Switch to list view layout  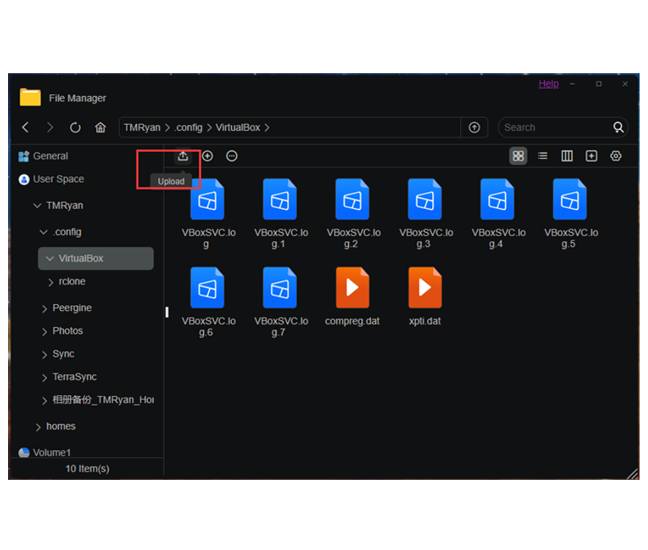click(x=542, y=156)
